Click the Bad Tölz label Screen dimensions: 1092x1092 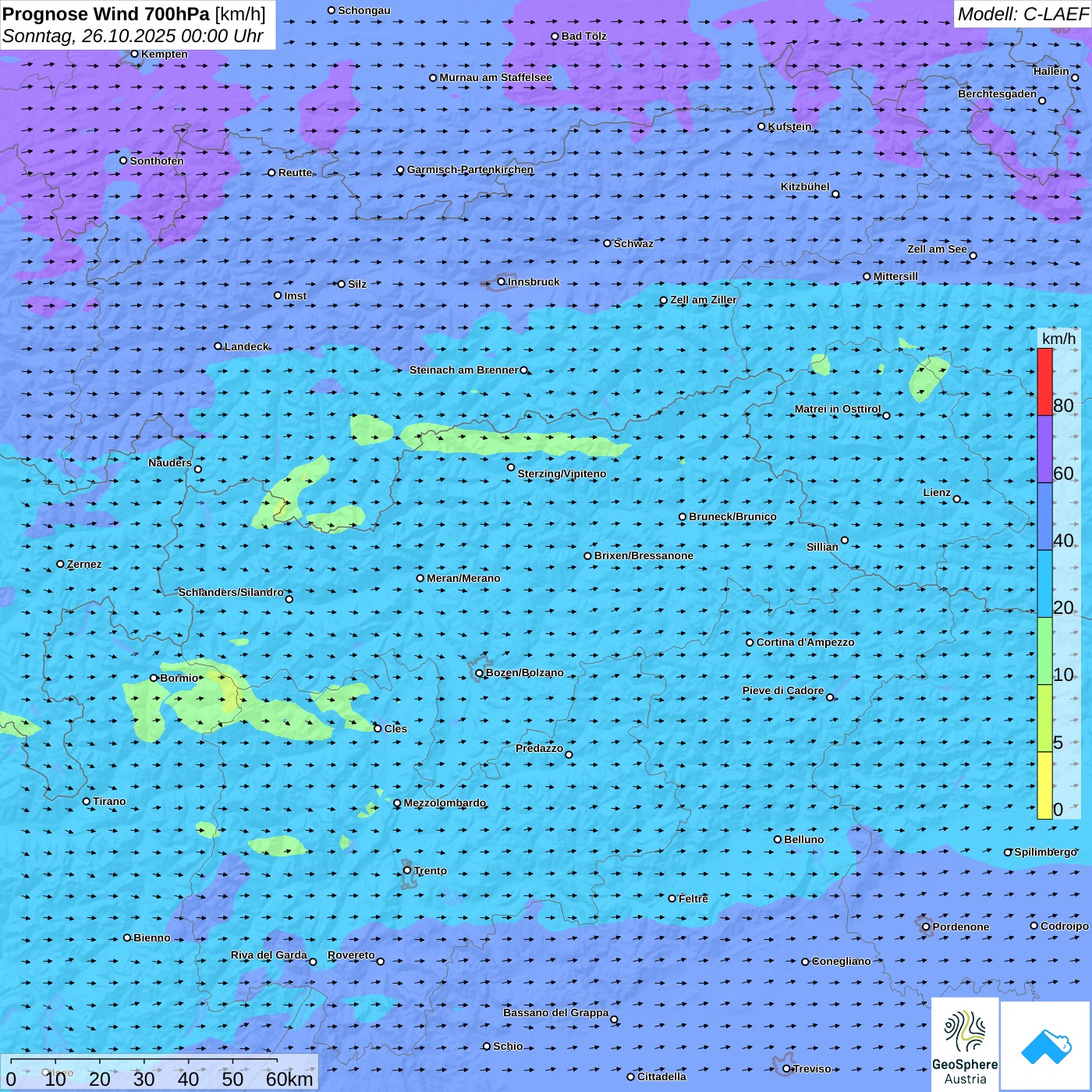tap(584, 36)
